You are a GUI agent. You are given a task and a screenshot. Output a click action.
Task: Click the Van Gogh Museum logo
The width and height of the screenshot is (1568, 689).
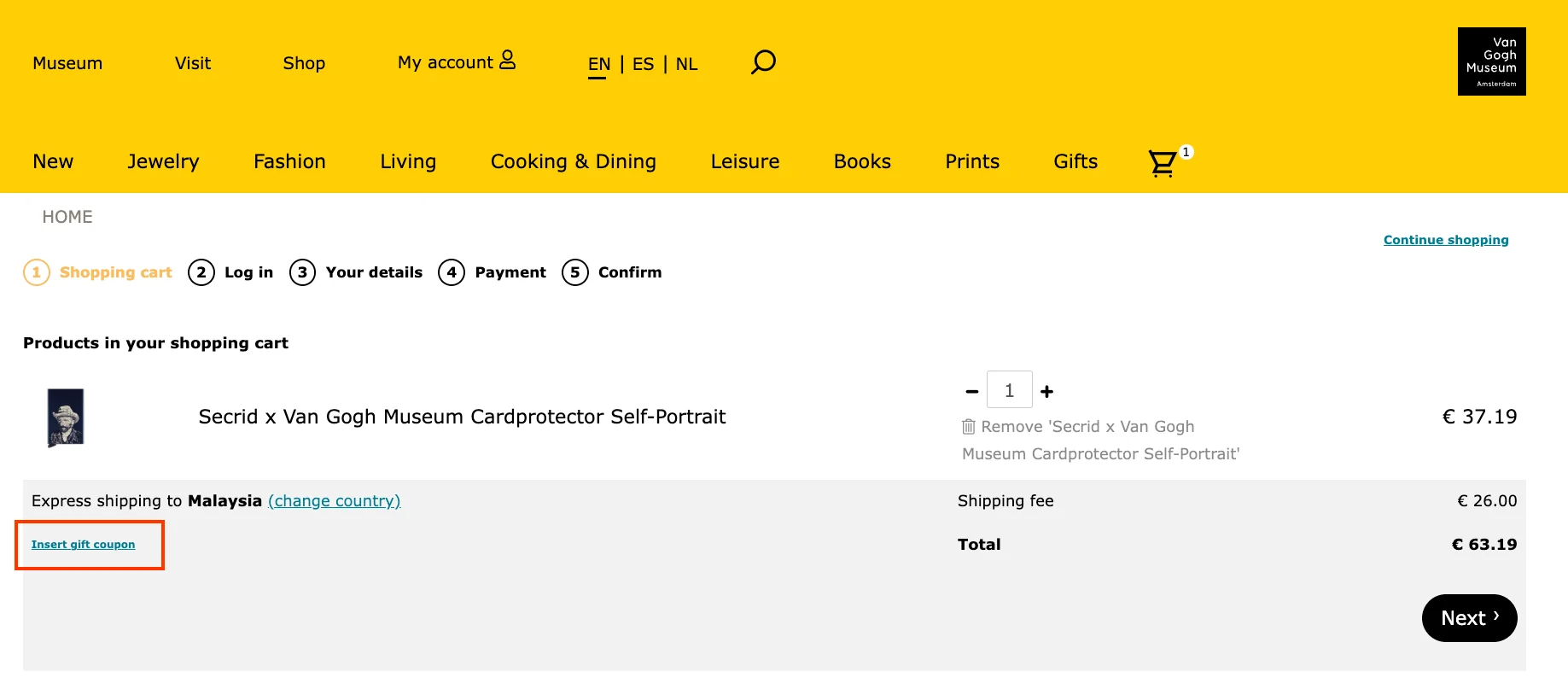click(x=1491, y=61)
